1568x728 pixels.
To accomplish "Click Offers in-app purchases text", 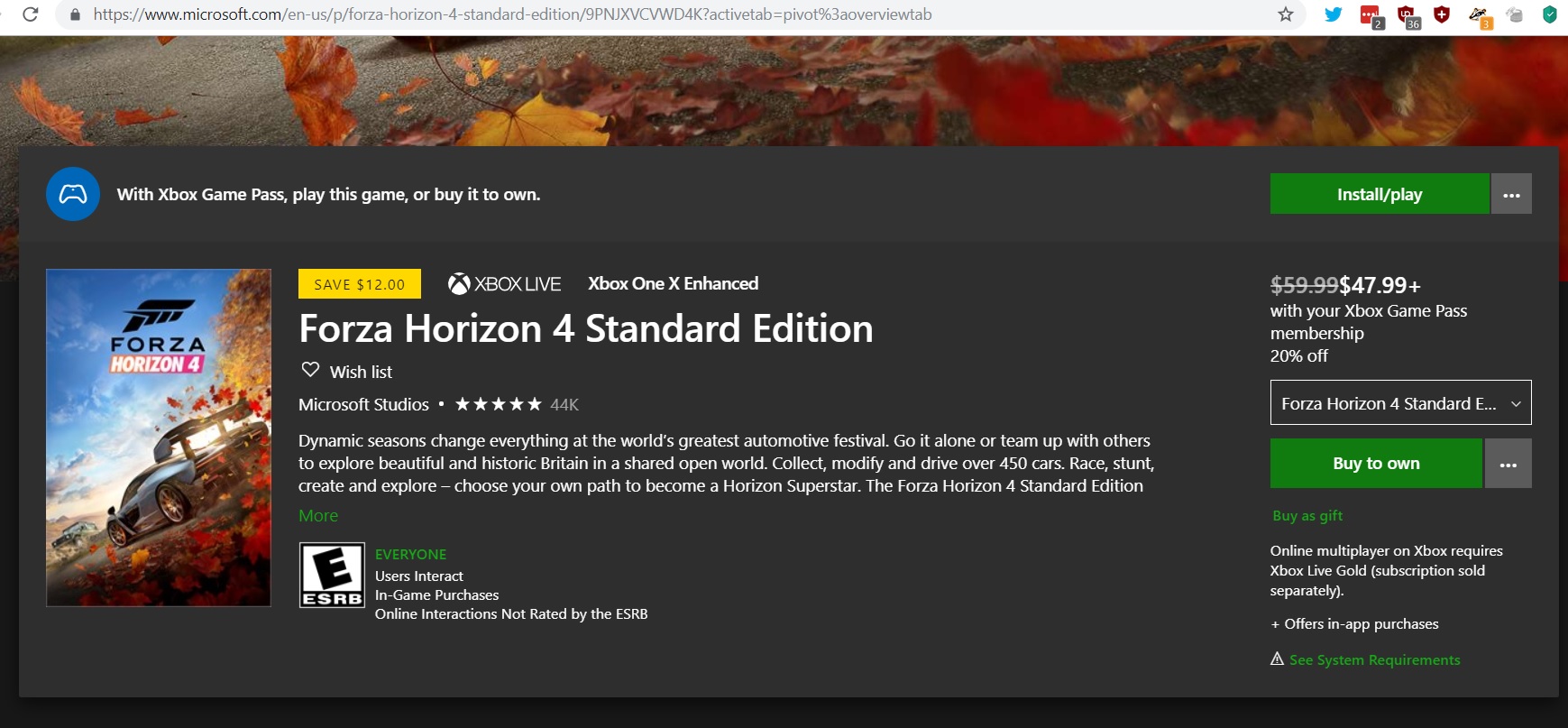I will coord(1355,623).
